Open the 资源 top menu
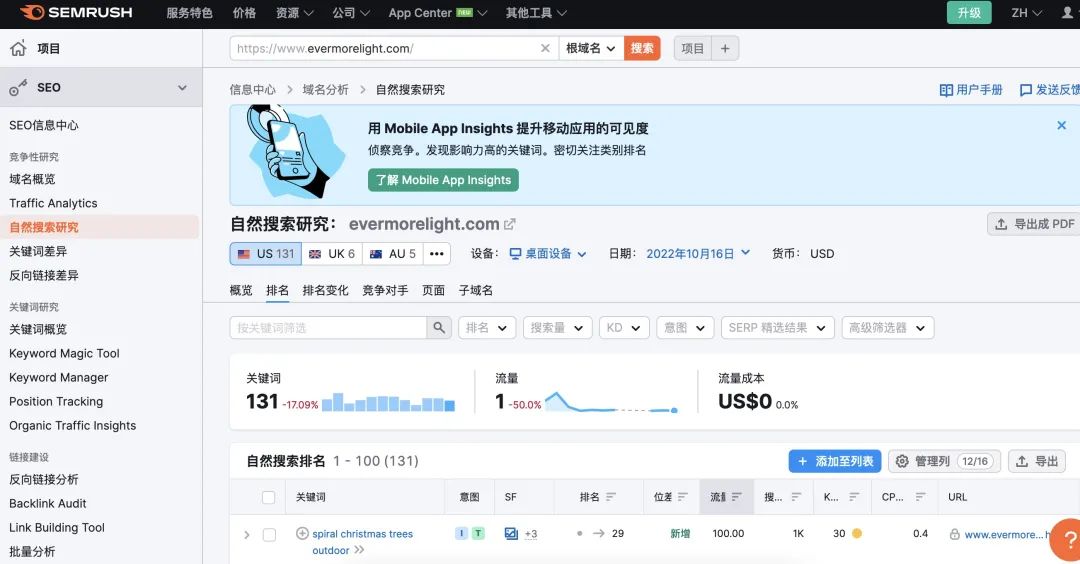1080x564 pixels. click(x=294, y=12)
